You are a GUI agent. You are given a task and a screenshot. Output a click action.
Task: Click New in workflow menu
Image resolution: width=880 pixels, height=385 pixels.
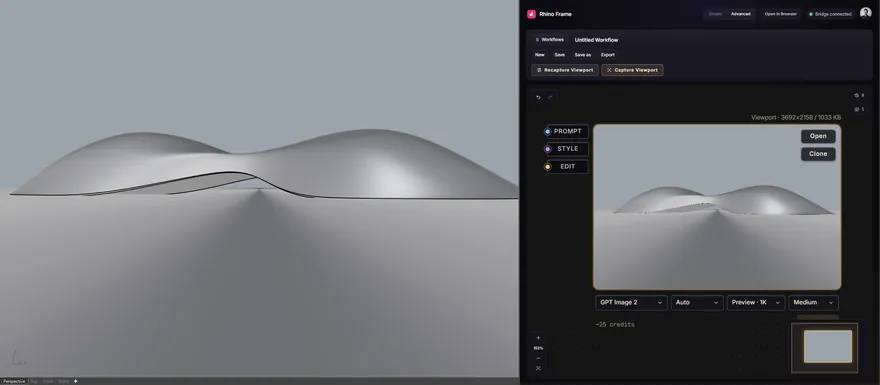[539, 55]
